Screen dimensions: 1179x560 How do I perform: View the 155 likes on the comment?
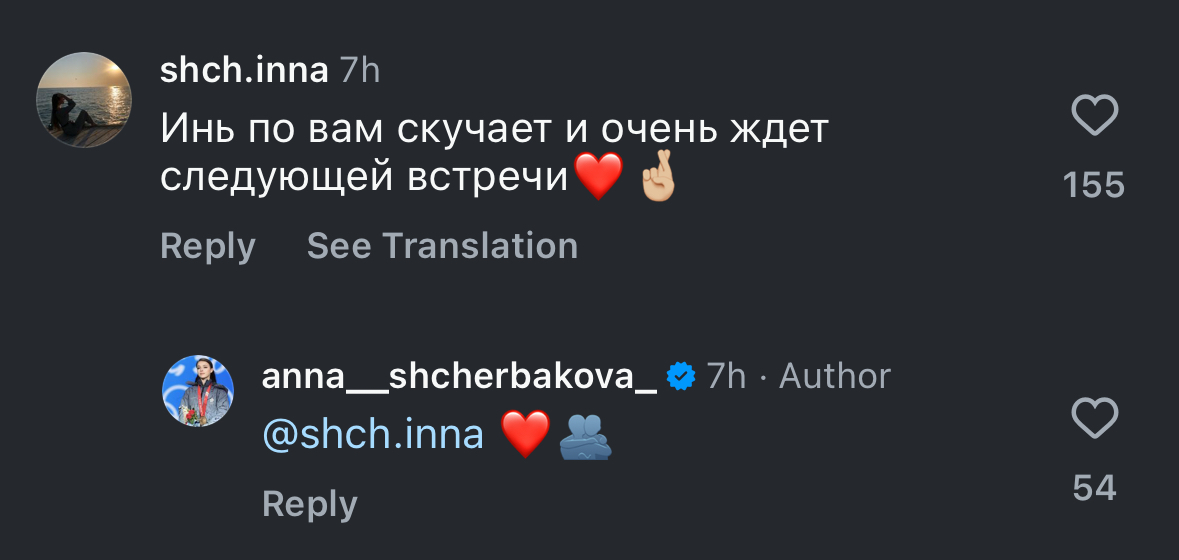pos(1094,185)
